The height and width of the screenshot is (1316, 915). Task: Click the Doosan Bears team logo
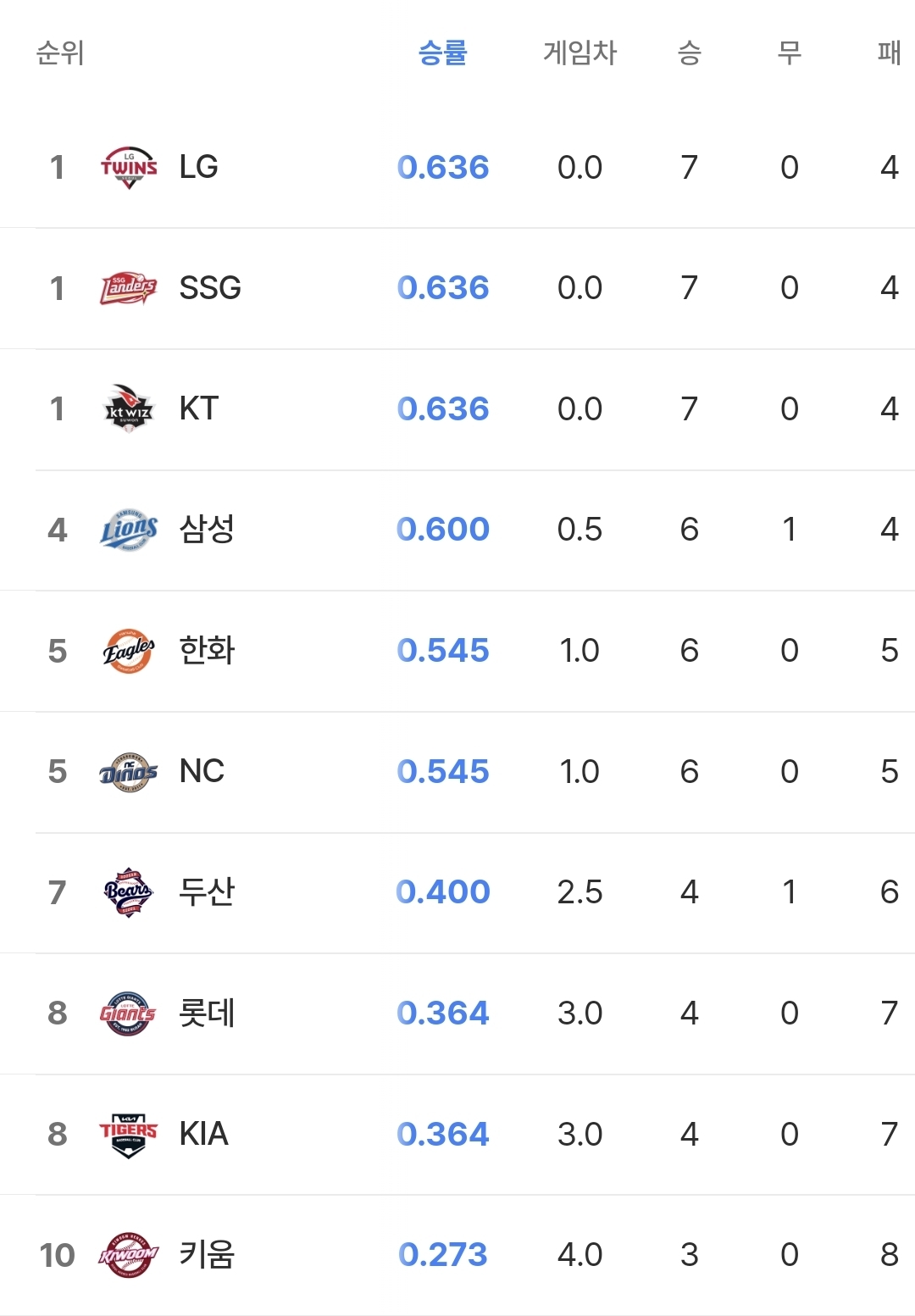point(129,892)
